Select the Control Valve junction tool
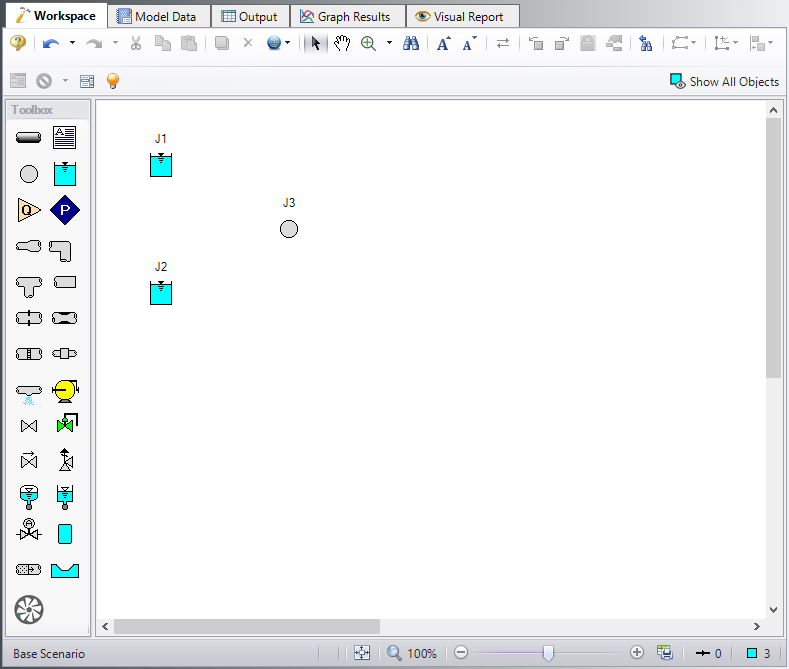Viewport: 789px width, 669px height. tap(67, 424)
